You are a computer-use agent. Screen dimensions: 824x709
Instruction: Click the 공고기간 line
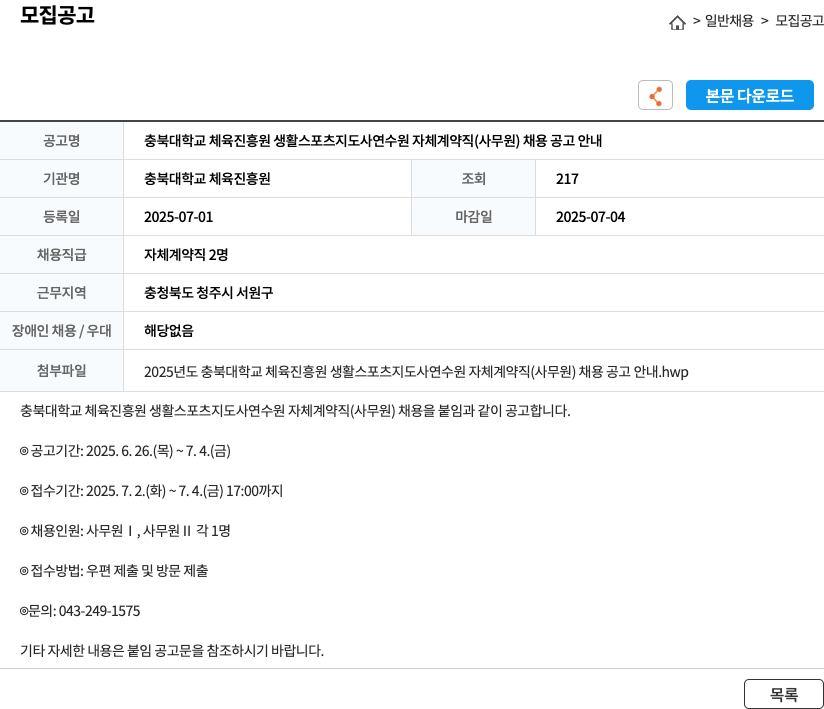(x=125, y=451)
